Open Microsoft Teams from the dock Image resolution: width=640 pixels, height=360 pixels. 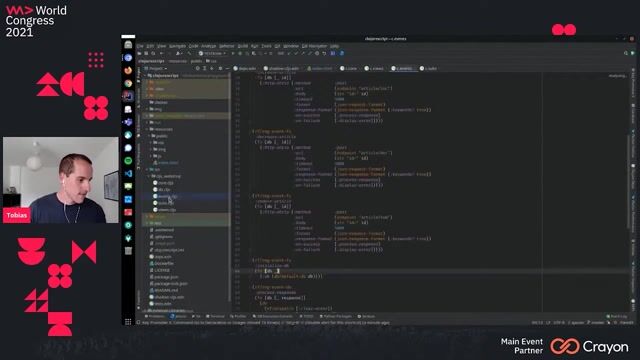click(x=128, y=122)
